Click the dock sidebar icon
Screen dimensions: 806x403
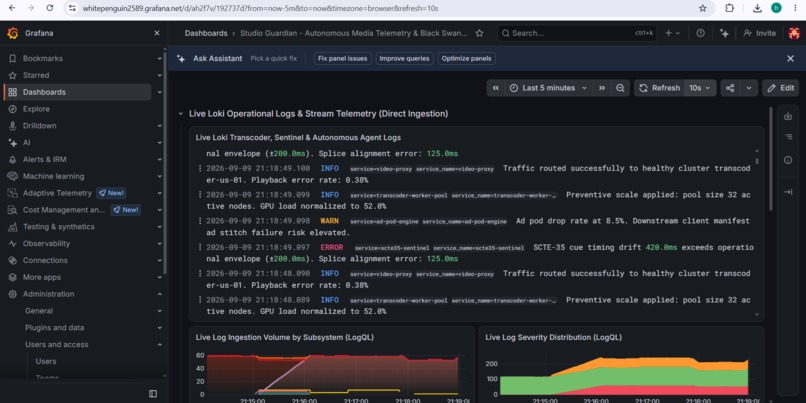(153, 394)
